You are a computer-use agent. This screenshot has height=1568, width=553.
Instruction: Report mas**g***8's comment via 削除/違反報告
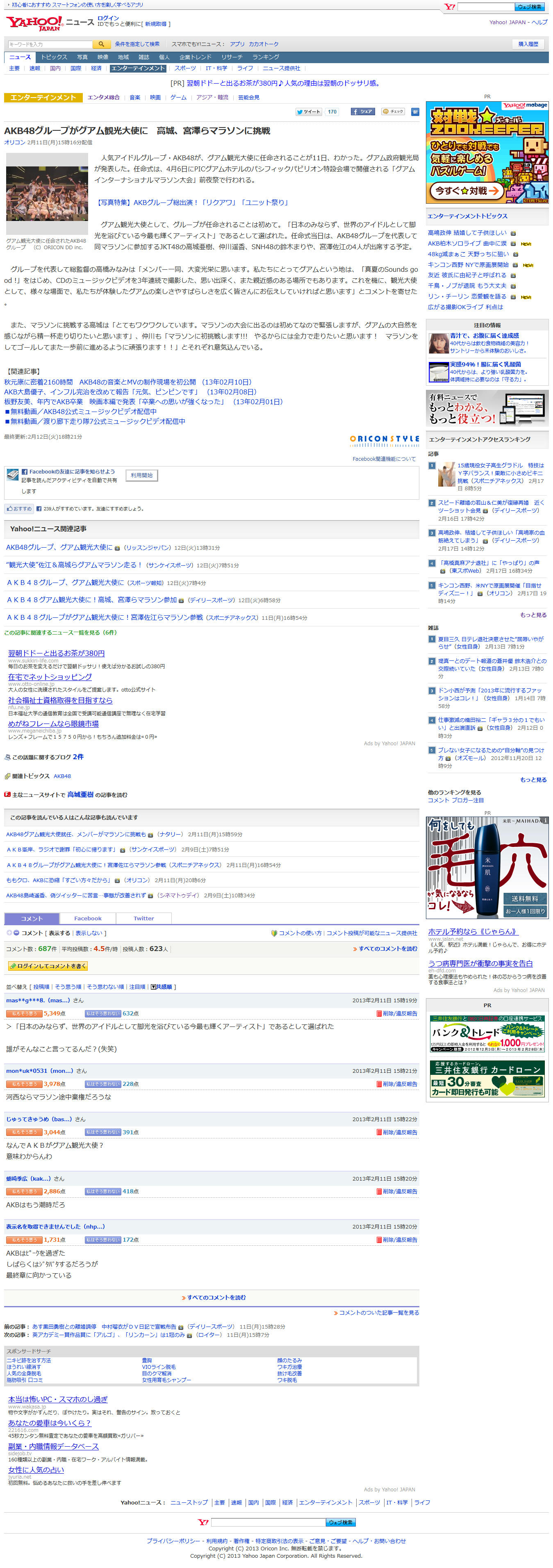[x=397, y=1013]
